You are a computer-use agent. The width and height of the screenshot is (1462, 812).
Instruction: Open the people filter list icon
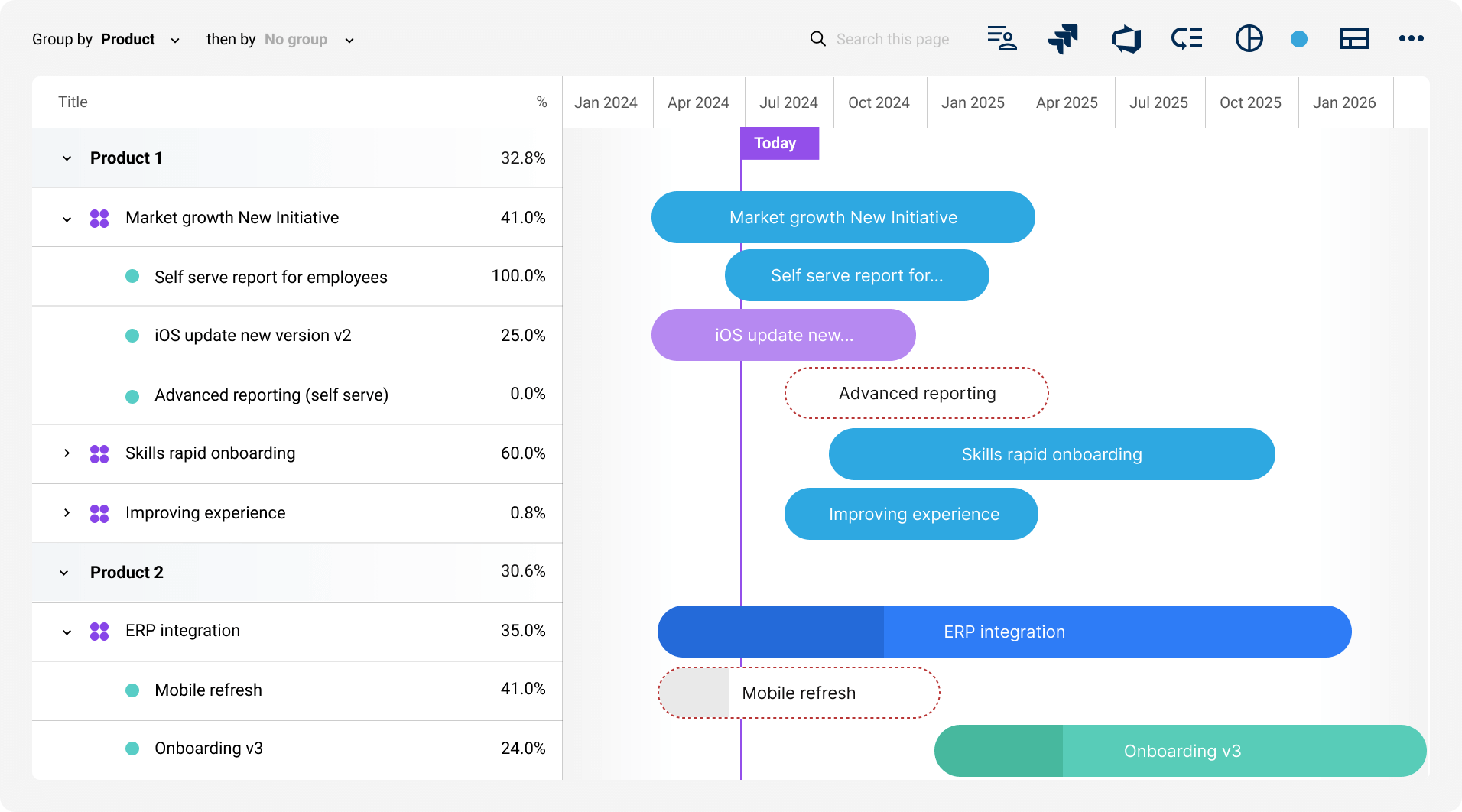click(1002, 38)
